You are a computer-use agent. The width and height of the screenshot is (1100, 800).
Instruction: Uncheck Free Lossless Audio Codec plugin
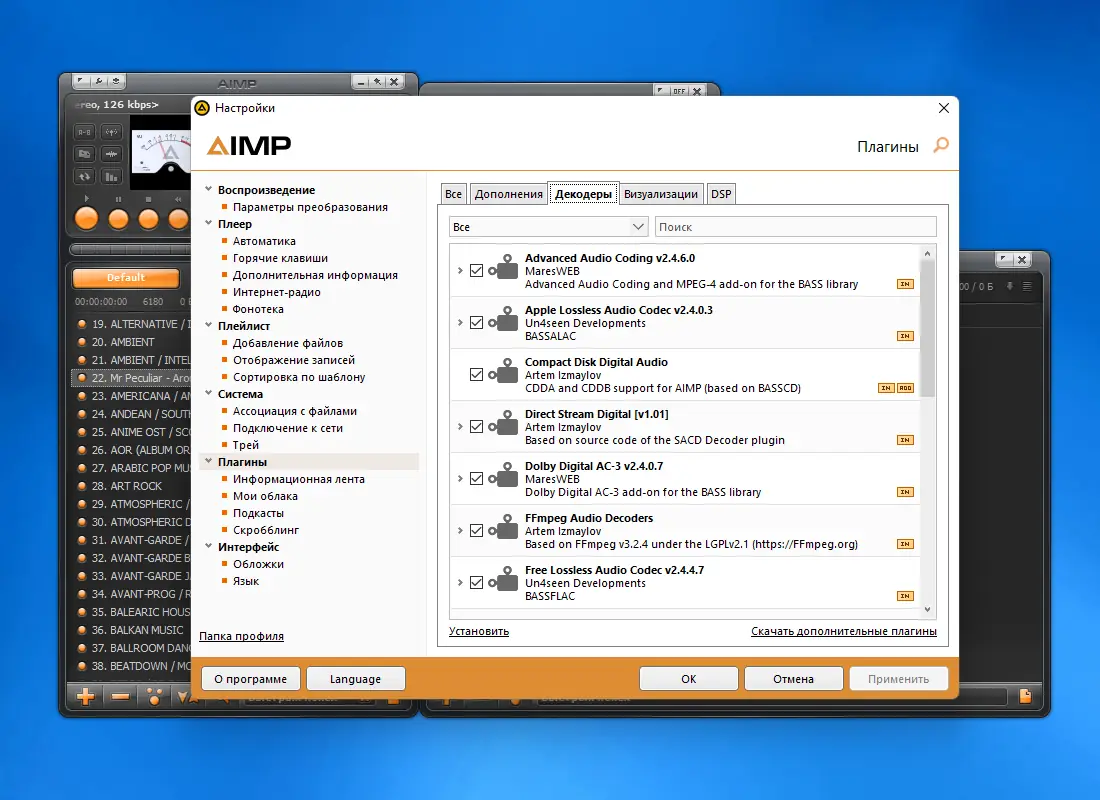tap(476, 582)
